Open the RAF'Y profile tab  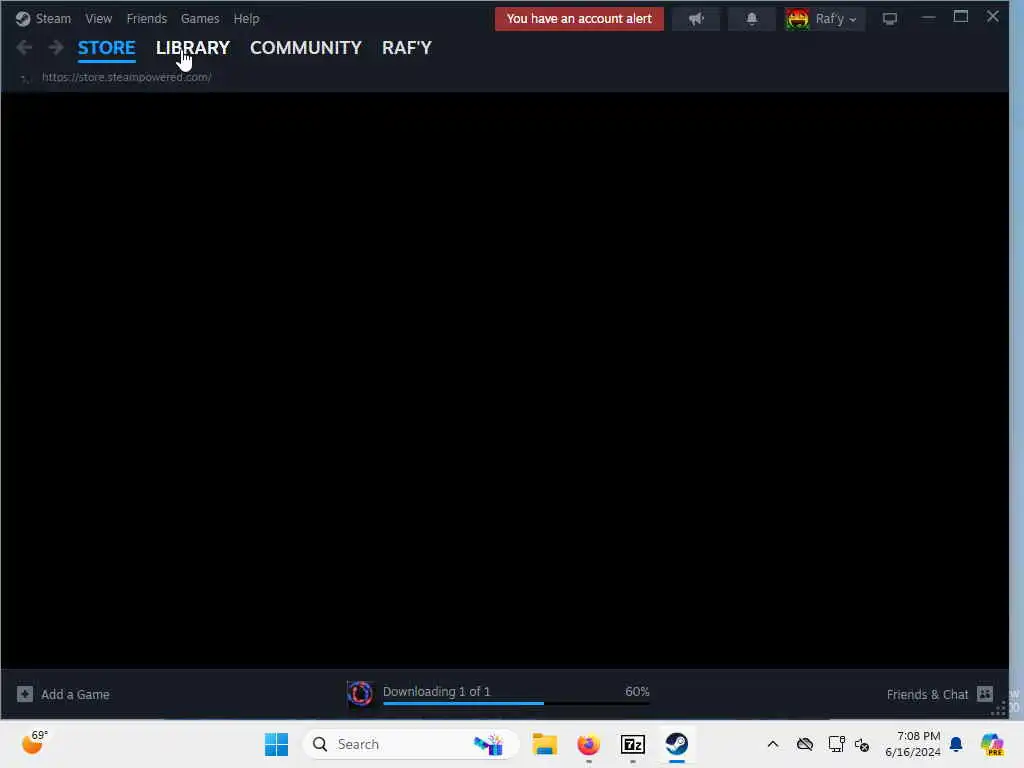[x=407, y=48]
